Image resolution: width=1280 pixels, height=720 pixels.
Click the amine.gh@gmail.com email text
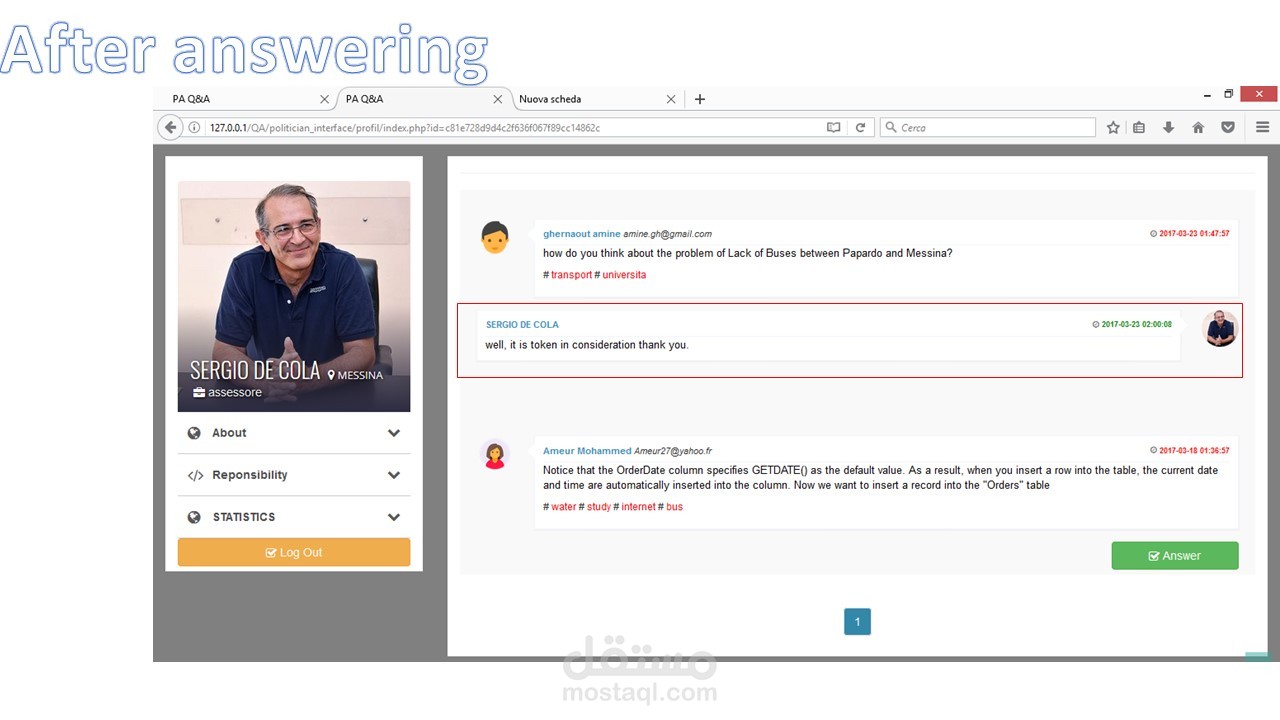pos(668,234)
